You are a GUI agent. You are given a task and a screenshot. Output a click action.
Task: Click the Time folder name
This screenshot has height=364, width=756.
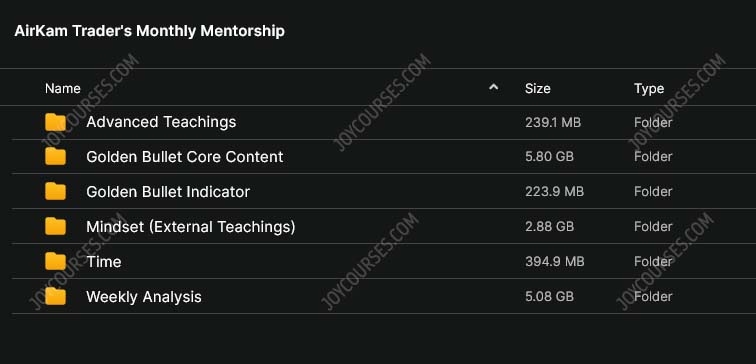pos(104,261)
